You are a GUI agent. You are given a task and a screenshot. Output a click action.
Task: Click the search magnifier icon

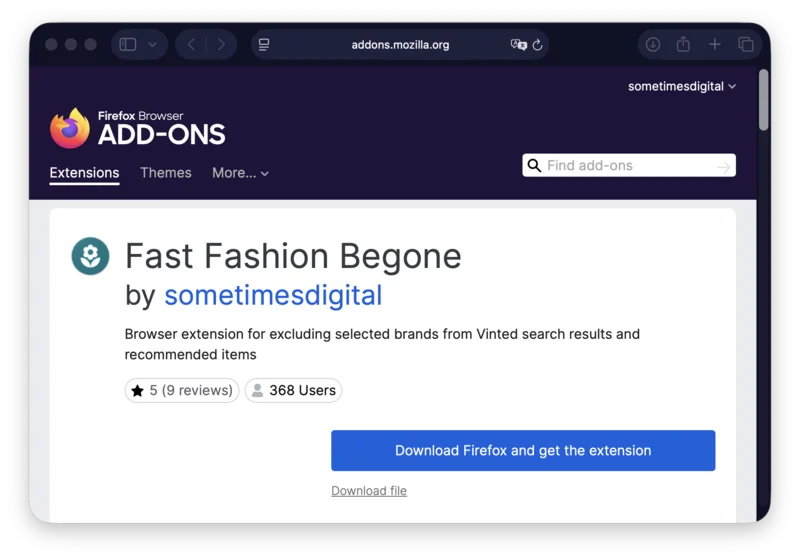pyautogui.click(x=534, y=165)
